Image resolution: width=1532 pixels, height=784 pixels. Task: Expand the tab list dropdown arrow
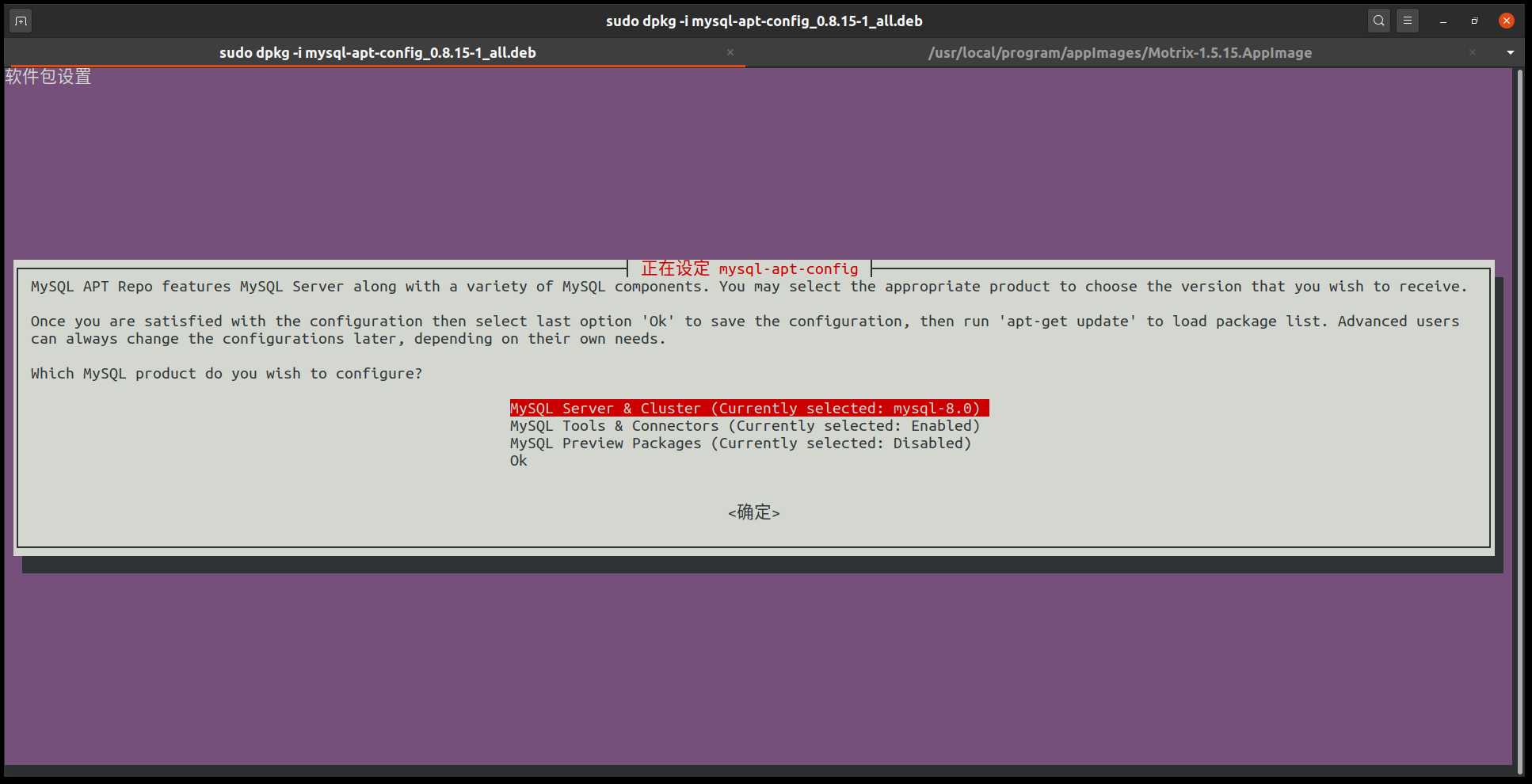tap(1510, 52)
